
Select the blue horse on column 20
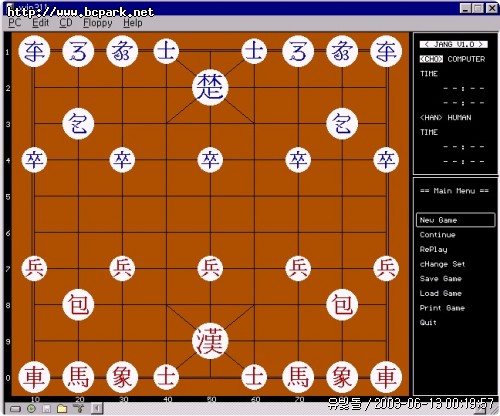[x=78, y=51]
